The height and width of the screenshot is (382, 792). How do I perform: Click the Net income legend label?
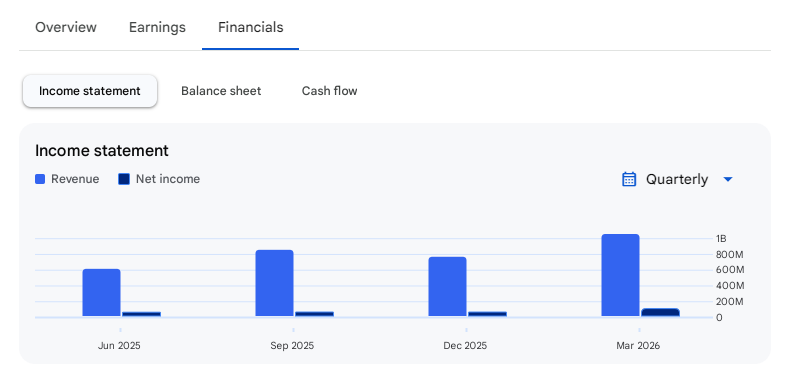(168, 179)
